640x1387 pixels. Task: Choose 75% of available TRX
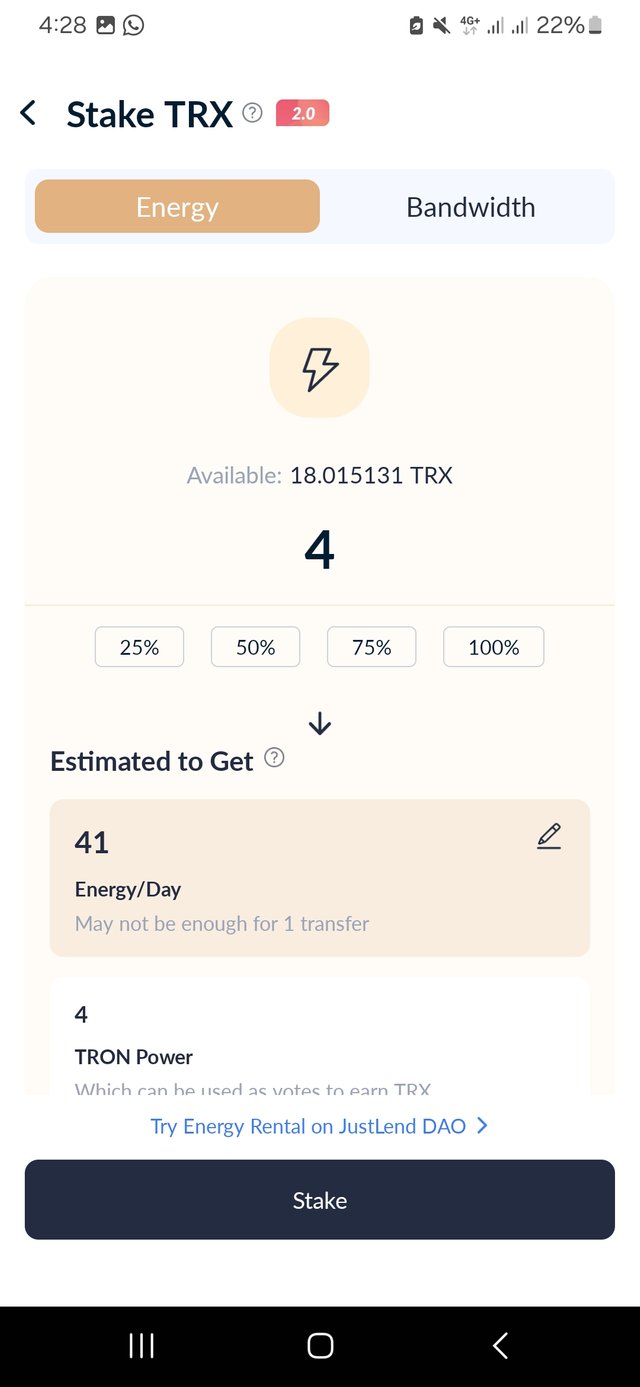click(x=371, y=647)
